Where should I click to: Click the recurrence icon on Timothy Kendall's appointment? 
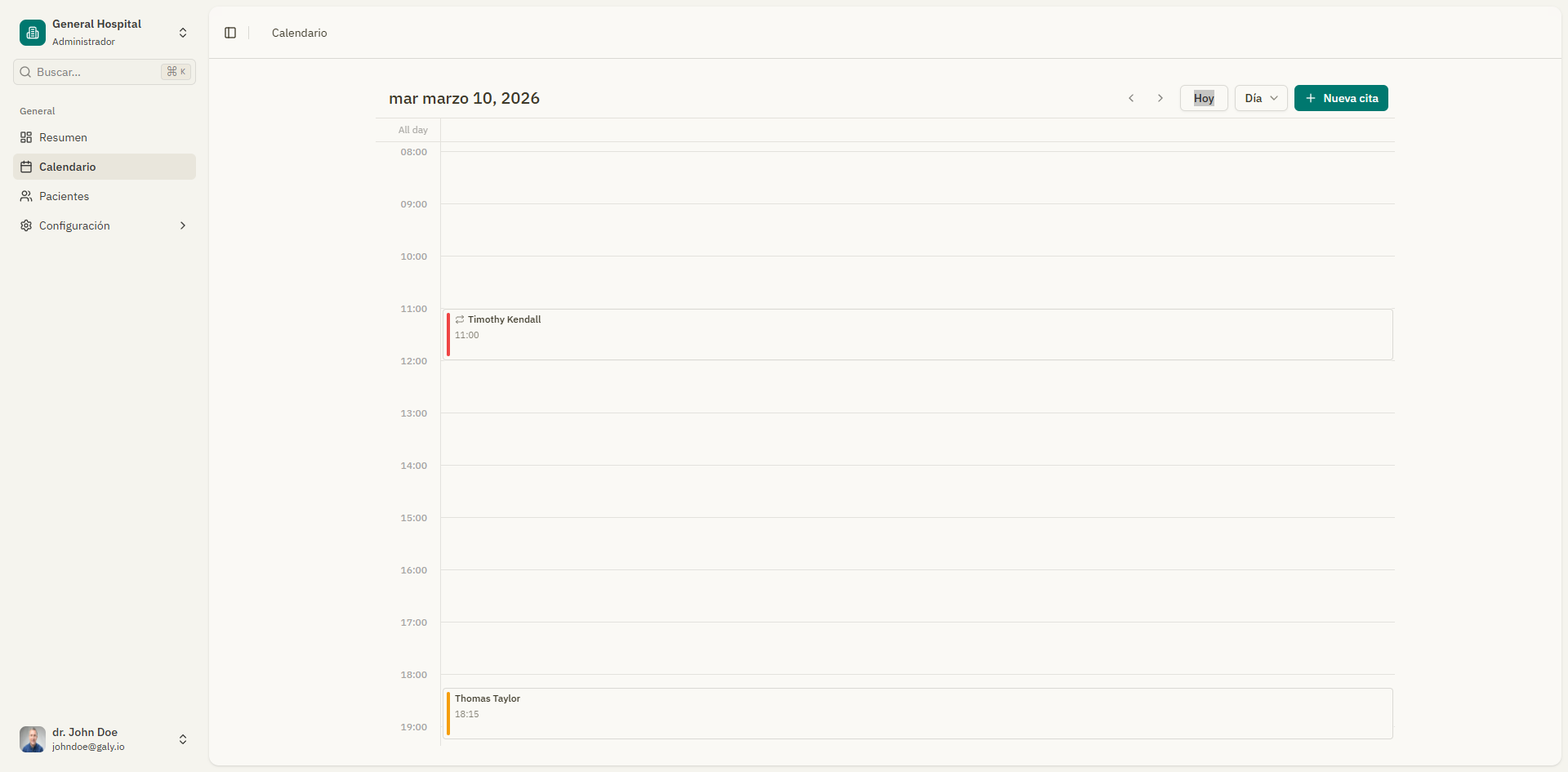click(x=460, y=319)
